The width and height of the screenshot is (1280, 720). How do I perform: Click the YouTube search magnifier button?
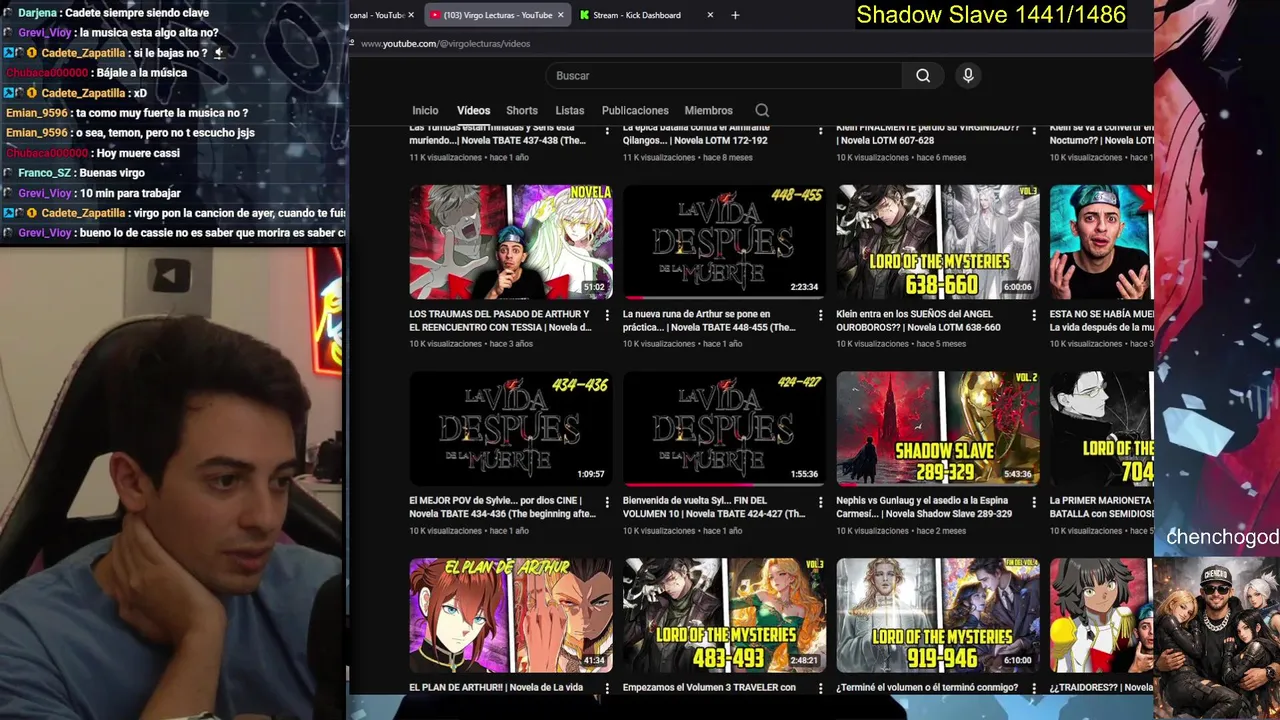tap(923, 76)
